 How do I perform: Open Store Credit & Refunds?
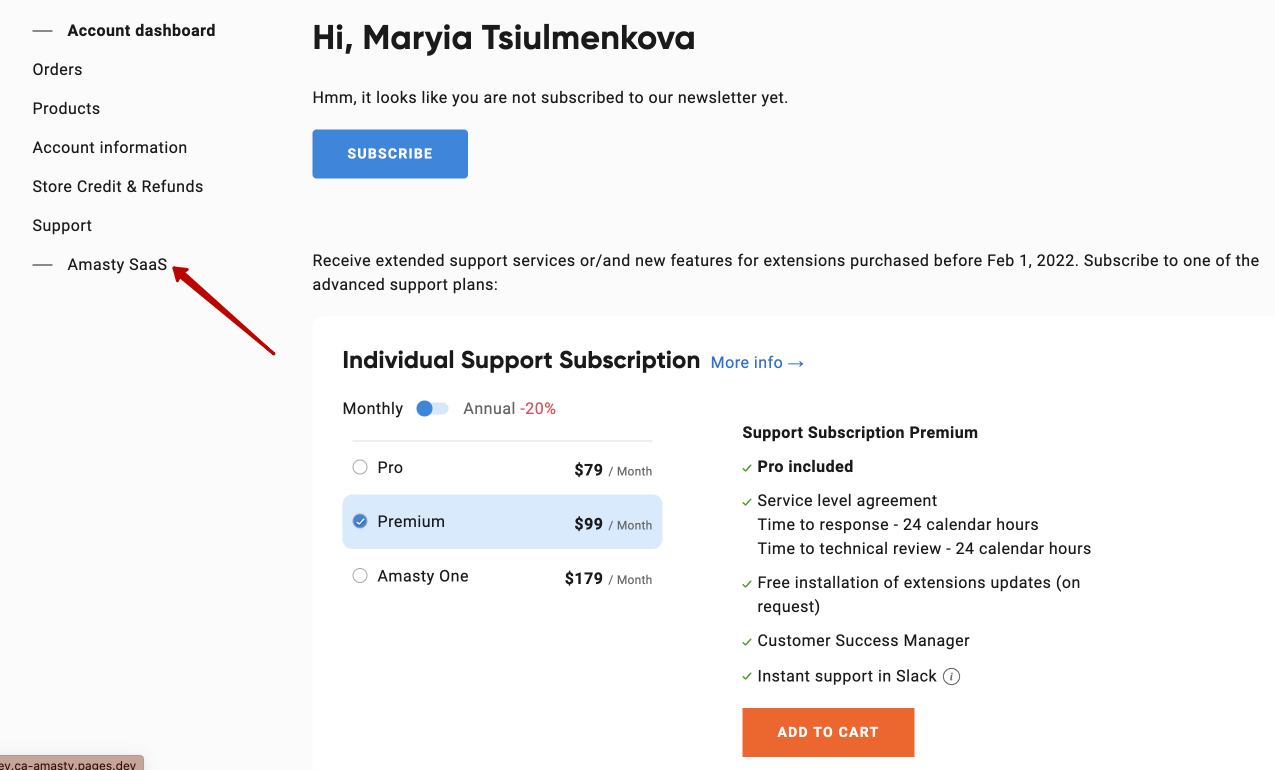118,187
